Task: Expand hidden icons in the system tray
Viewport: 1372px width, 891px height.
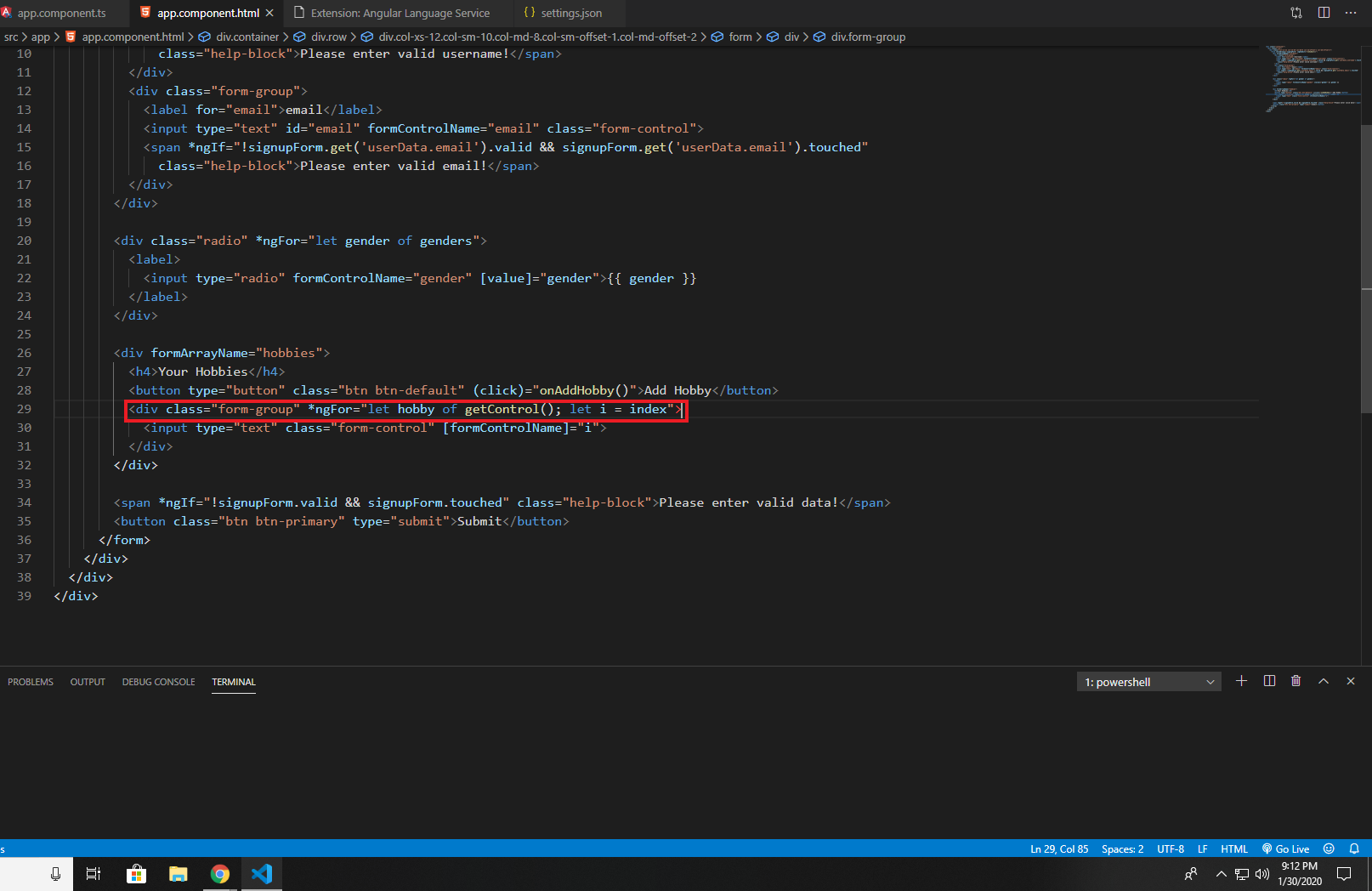Action: point(1221,873)
